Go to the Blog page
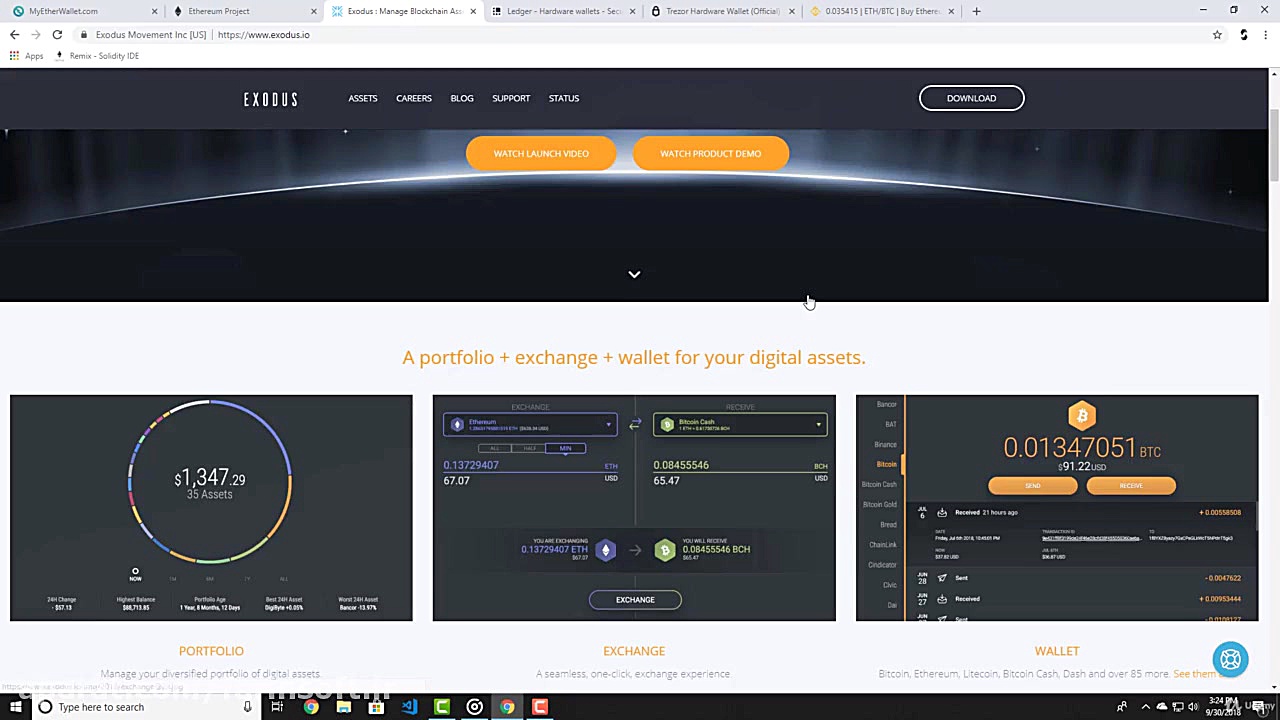 click(x=462, y=98)
